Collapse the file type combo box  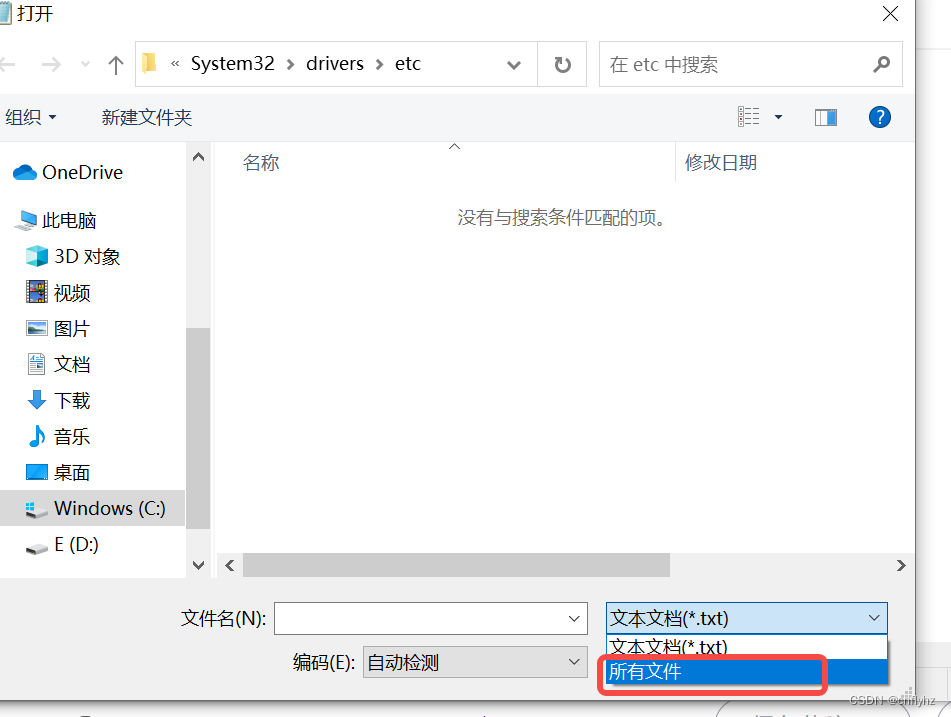747,618
